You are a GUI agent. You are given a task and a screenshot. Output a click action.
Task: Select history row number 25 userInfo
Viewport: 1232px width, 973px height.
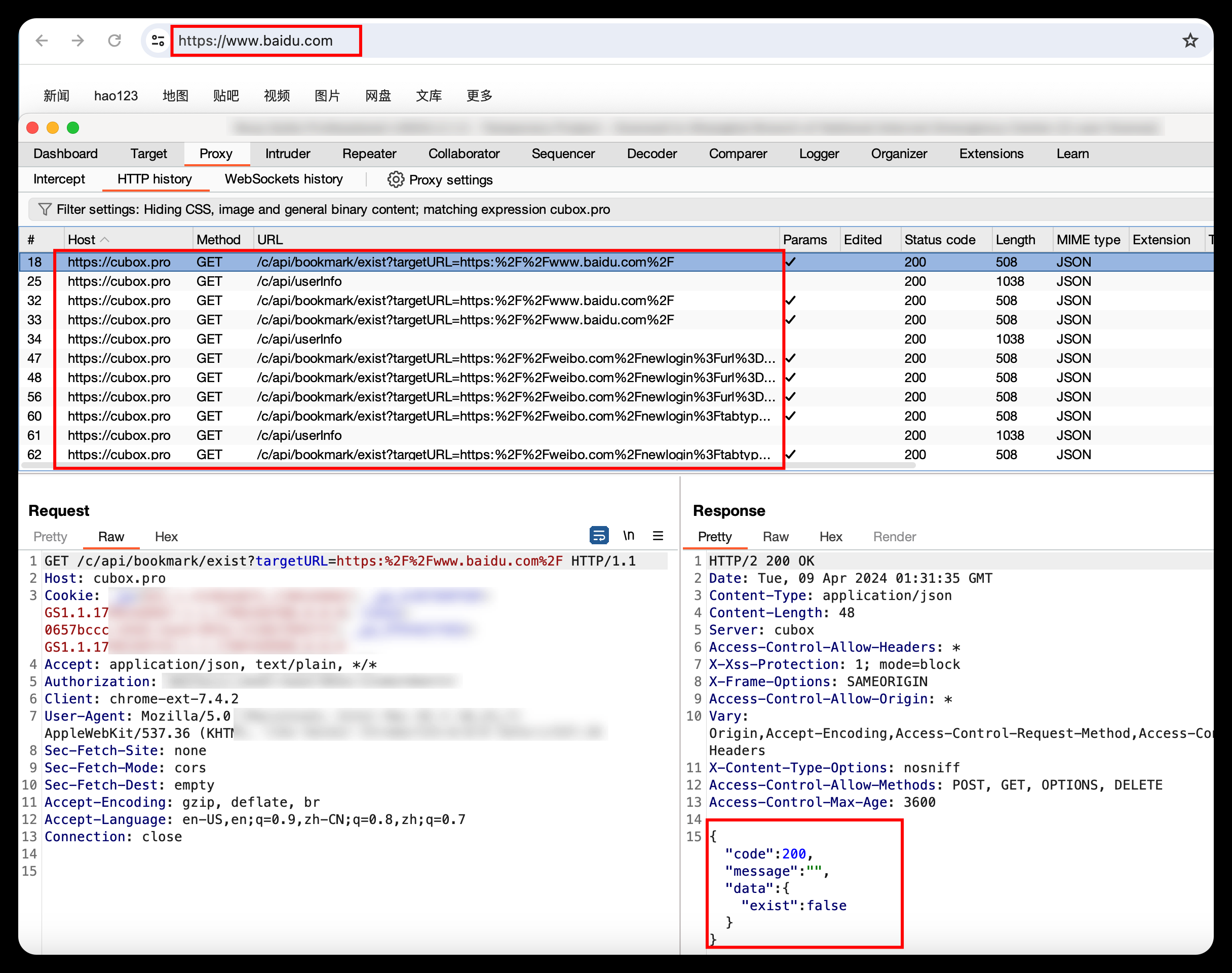pos(299,281)
